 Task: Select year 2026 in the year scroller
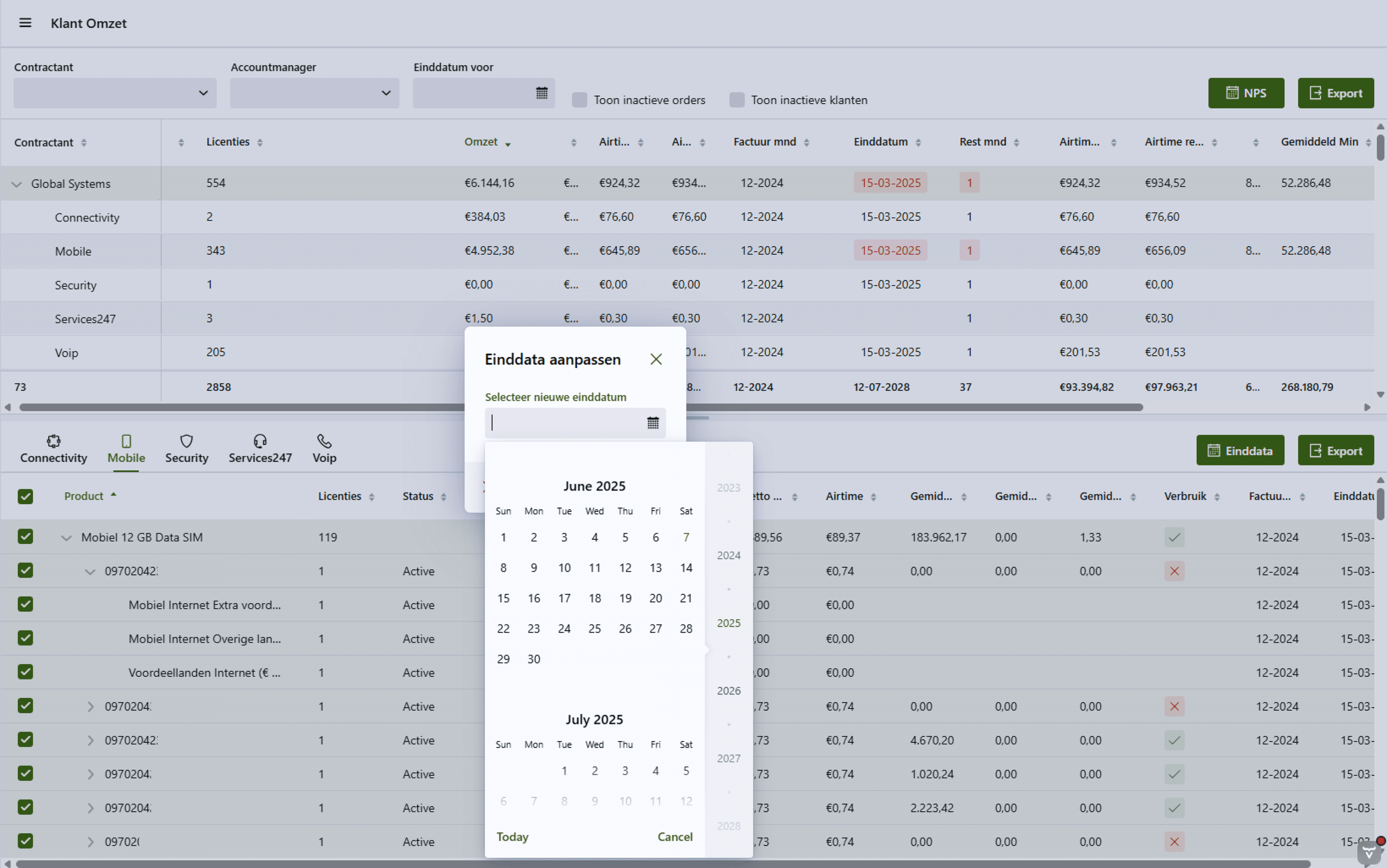coord(728,691)
